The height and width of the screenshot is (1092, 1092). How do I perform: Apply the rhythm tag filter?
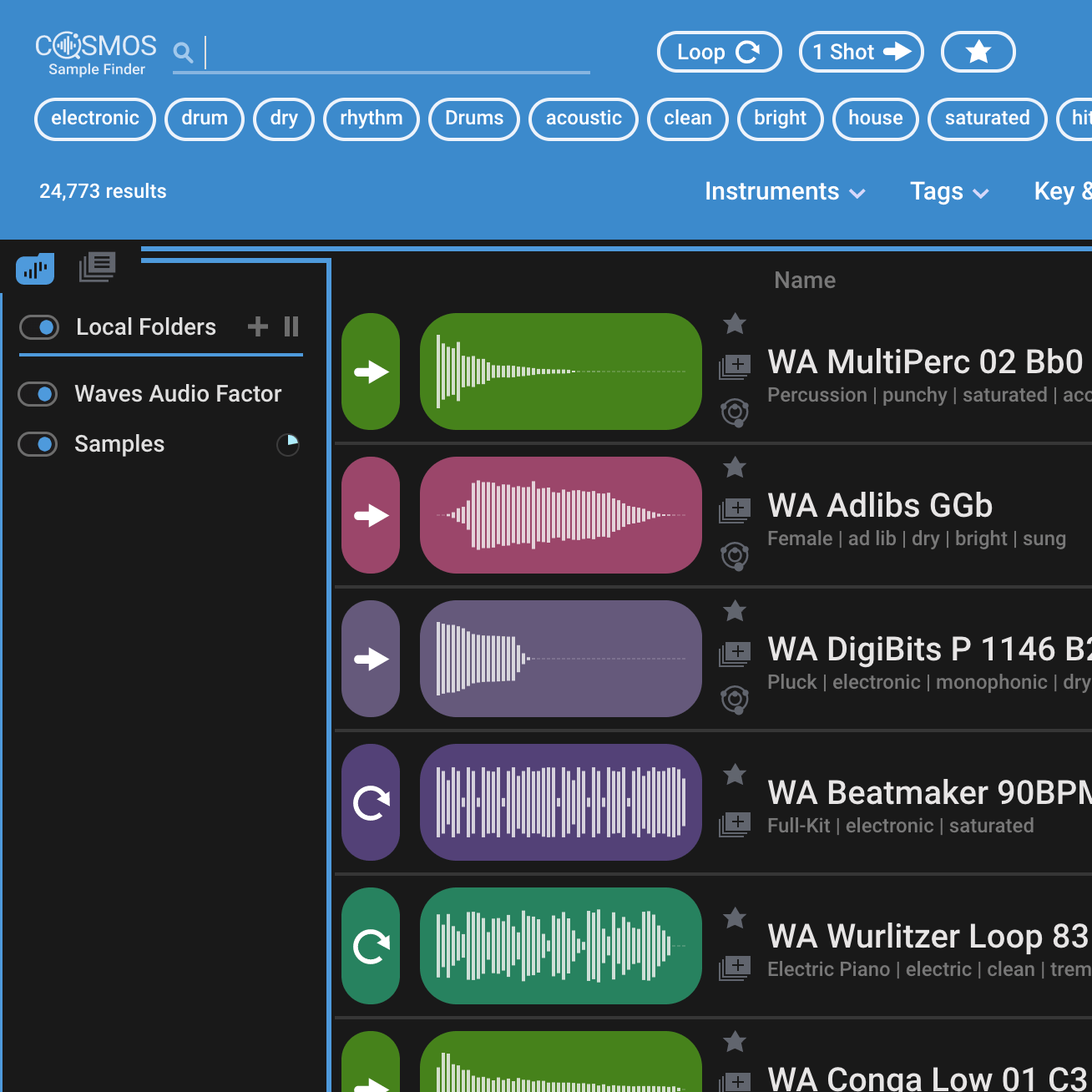[372, 119]
